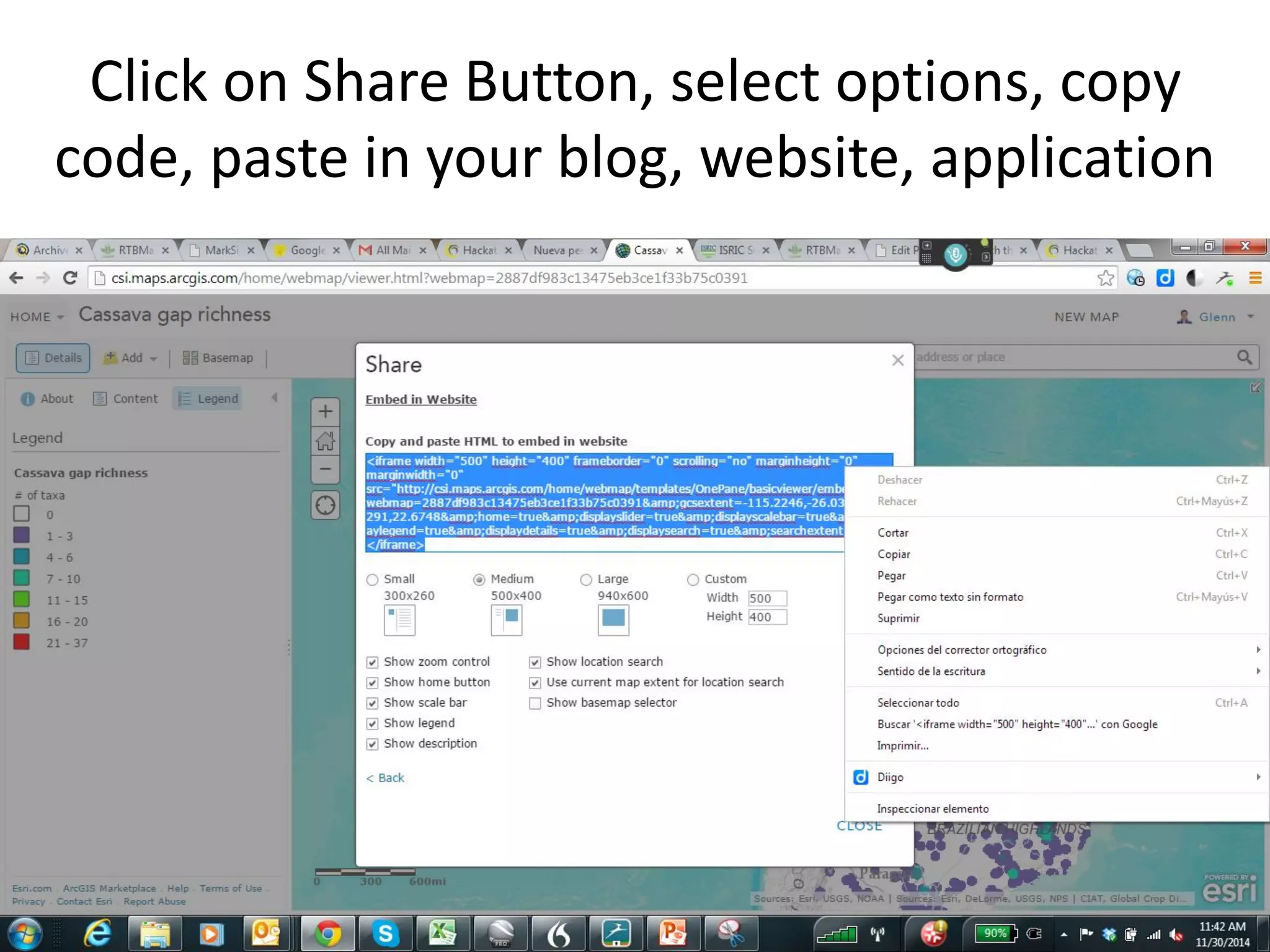Viewport: 1270px width, 952px height.
Task: Zoom out on the map
Action: click(x=326, y=469)
